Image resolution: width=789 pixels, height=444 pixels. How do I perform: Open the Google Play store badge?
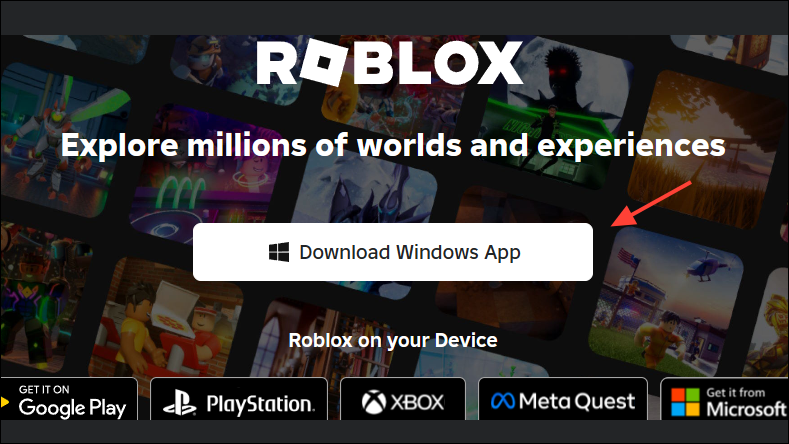pyautogui.click(x=68, y=399)
